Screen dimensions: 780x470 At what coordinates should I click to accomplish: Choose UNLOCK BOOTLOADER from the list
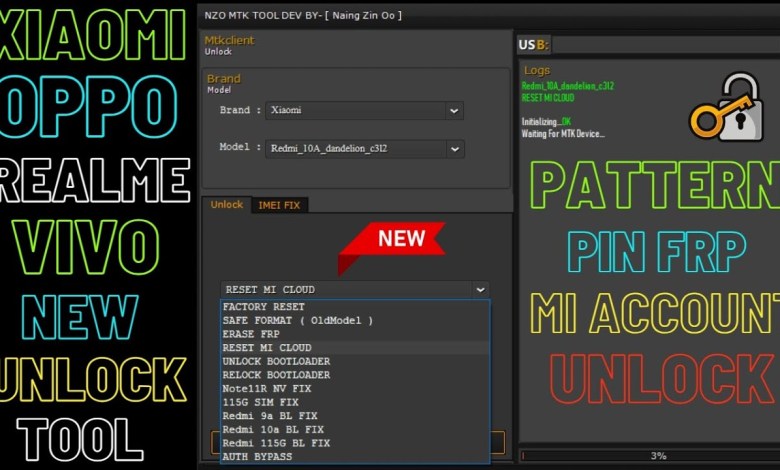pyautogui.click(x=275, y=361)
